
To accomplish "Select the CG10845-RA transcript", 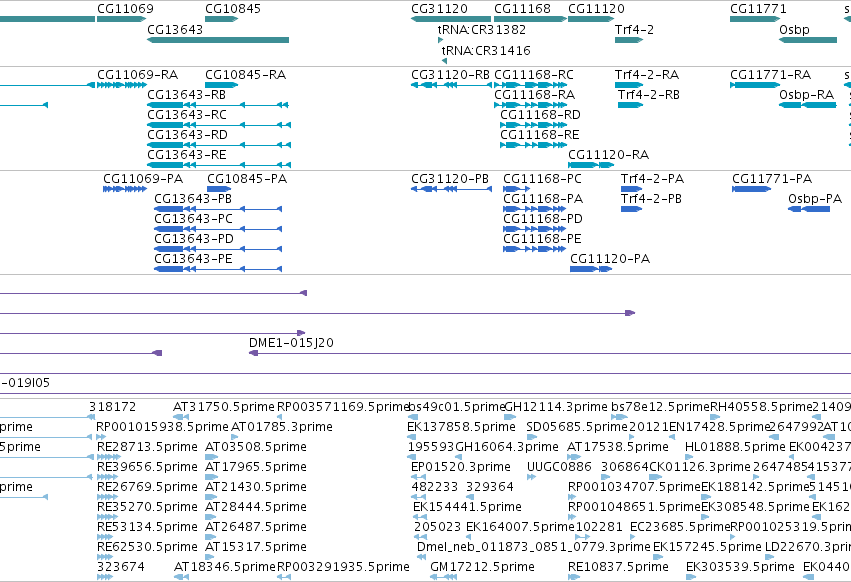I will coord(221,85).
